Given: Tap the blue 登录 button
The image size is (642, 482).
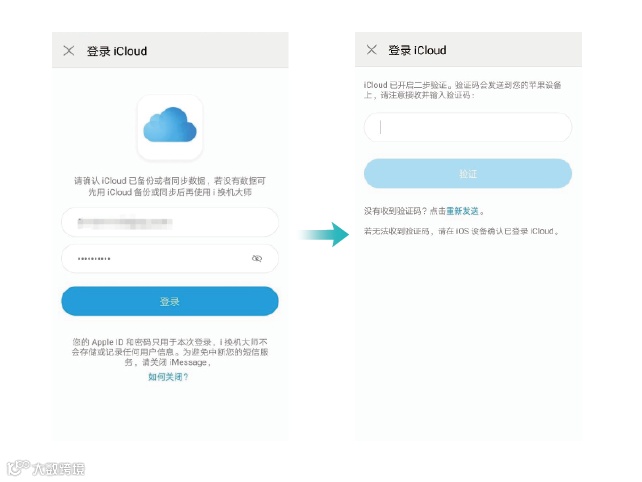Looking at the screenshot, I should [x=170, y=301].
